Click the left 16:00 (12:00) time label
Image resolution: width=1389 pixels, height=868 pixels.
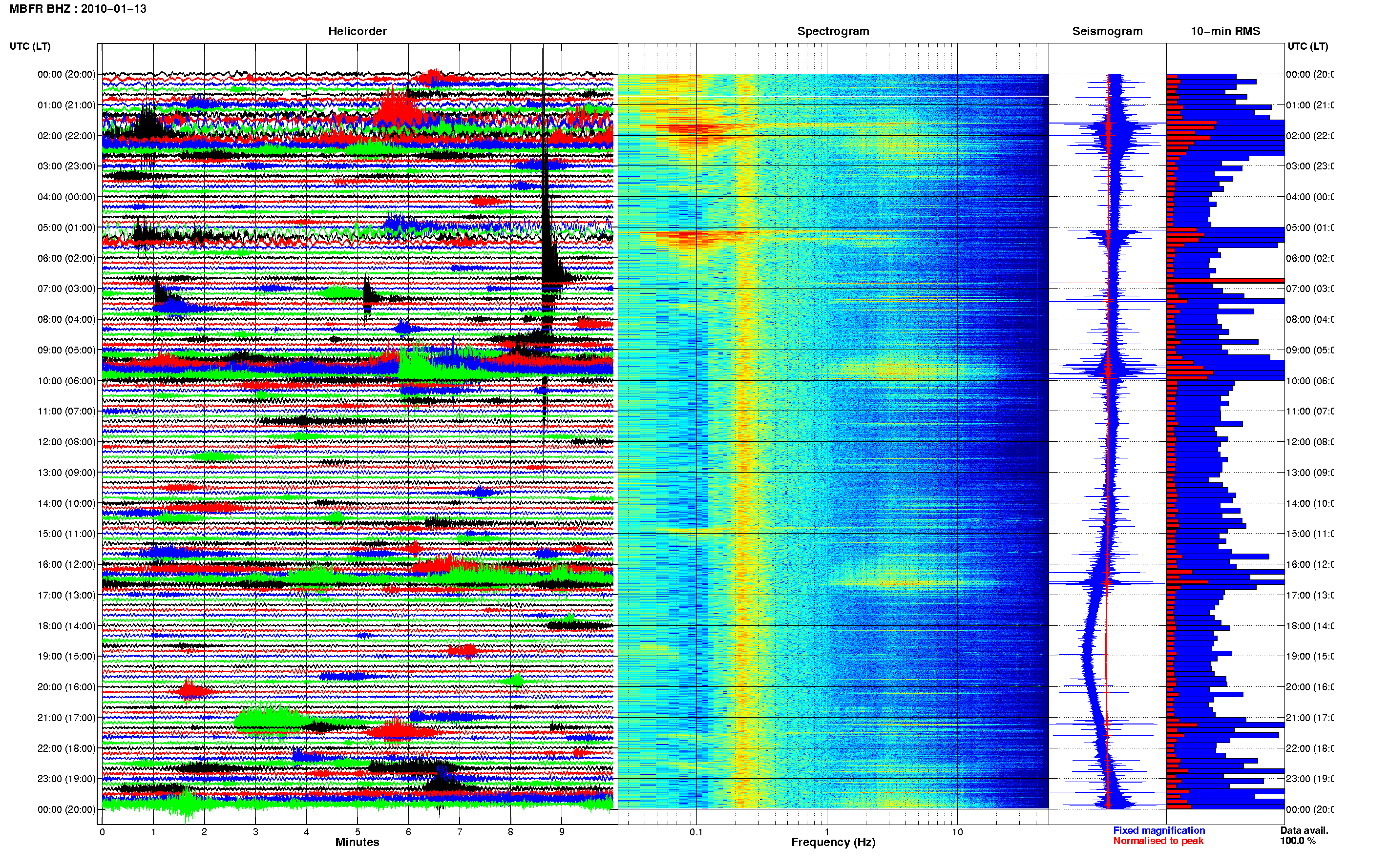(66, 564)
